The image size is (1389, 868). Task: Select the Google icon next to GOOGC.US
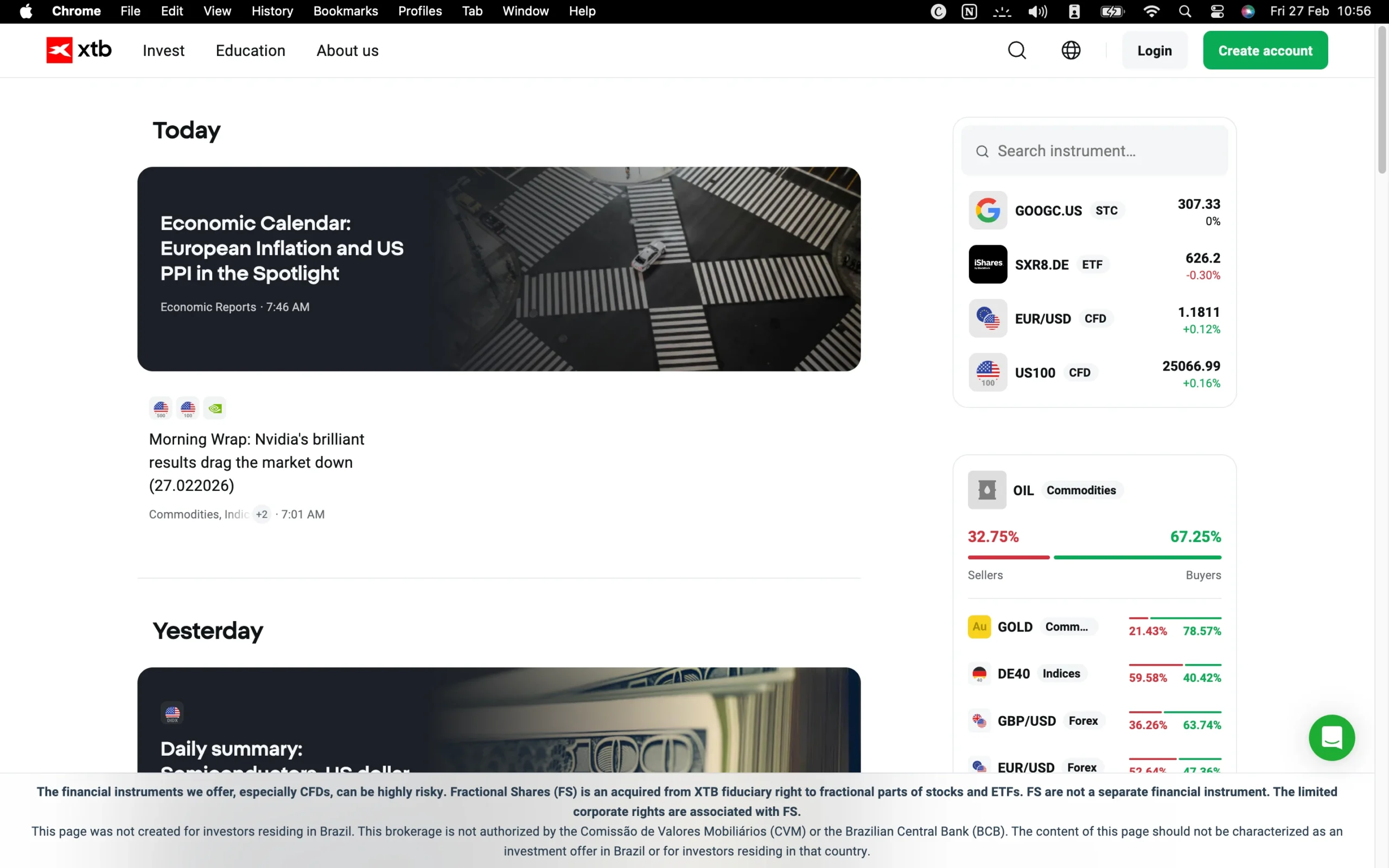(988, 210)
